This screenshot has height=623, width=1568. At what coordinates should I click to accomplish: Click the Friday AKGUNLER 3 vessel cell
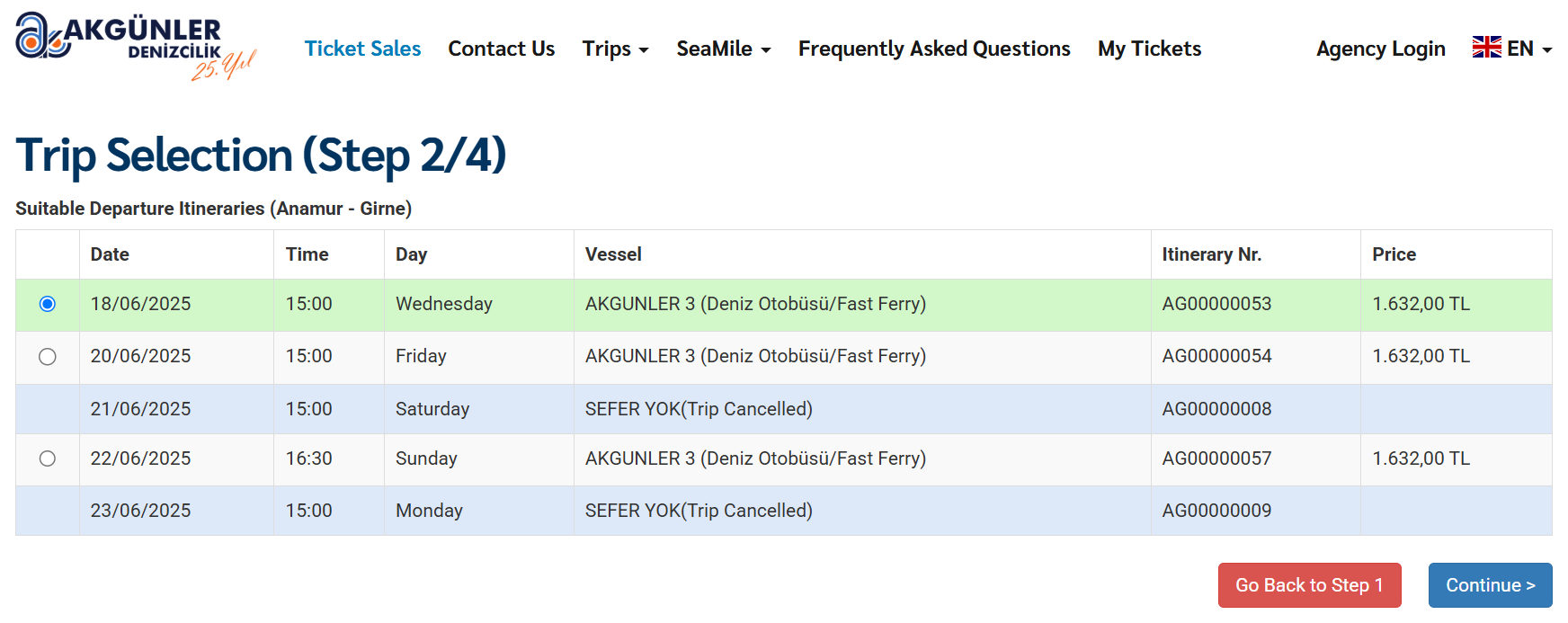click(x=755, y=356)
